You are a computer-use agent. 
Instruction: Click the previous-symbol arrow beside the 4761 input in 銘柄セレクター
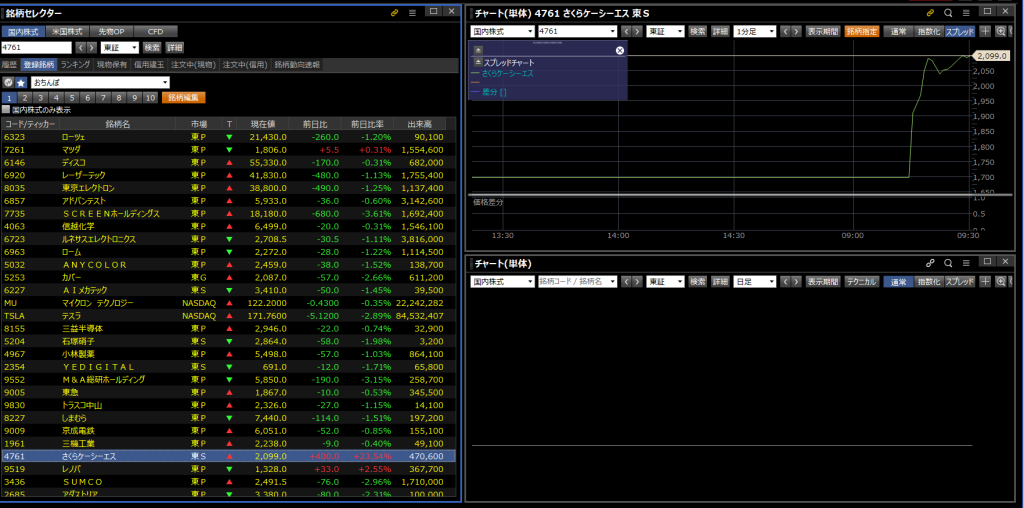(x=81, y=47)
